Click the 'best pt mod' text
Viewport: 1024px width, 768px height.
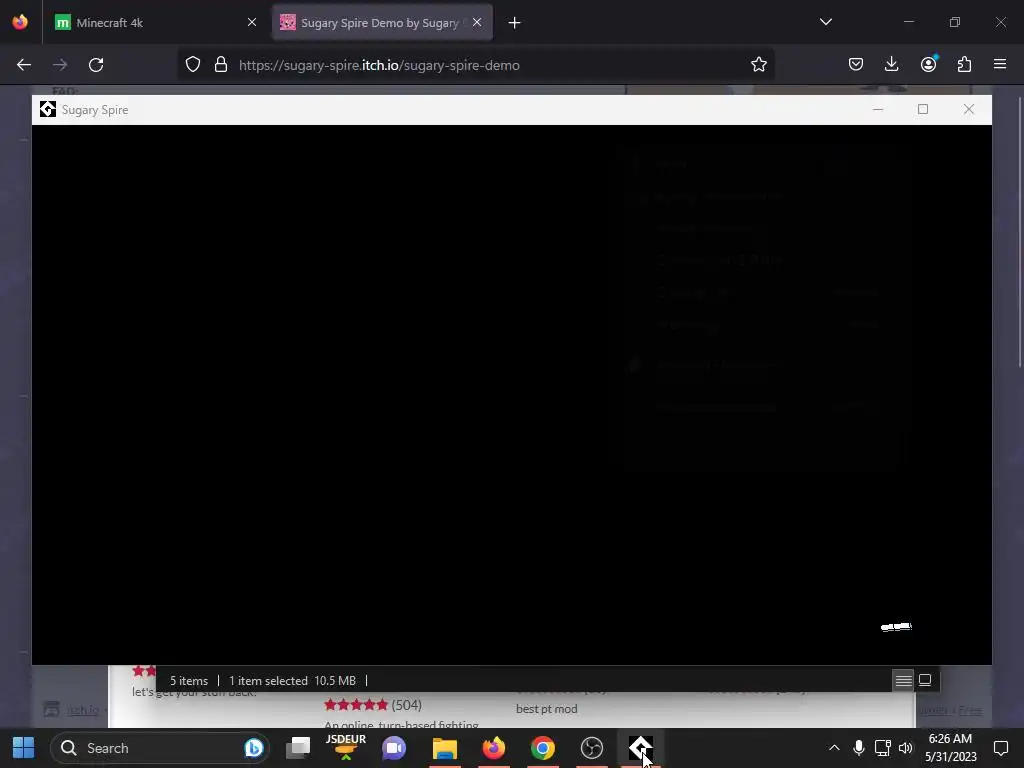tap(547, 709)
